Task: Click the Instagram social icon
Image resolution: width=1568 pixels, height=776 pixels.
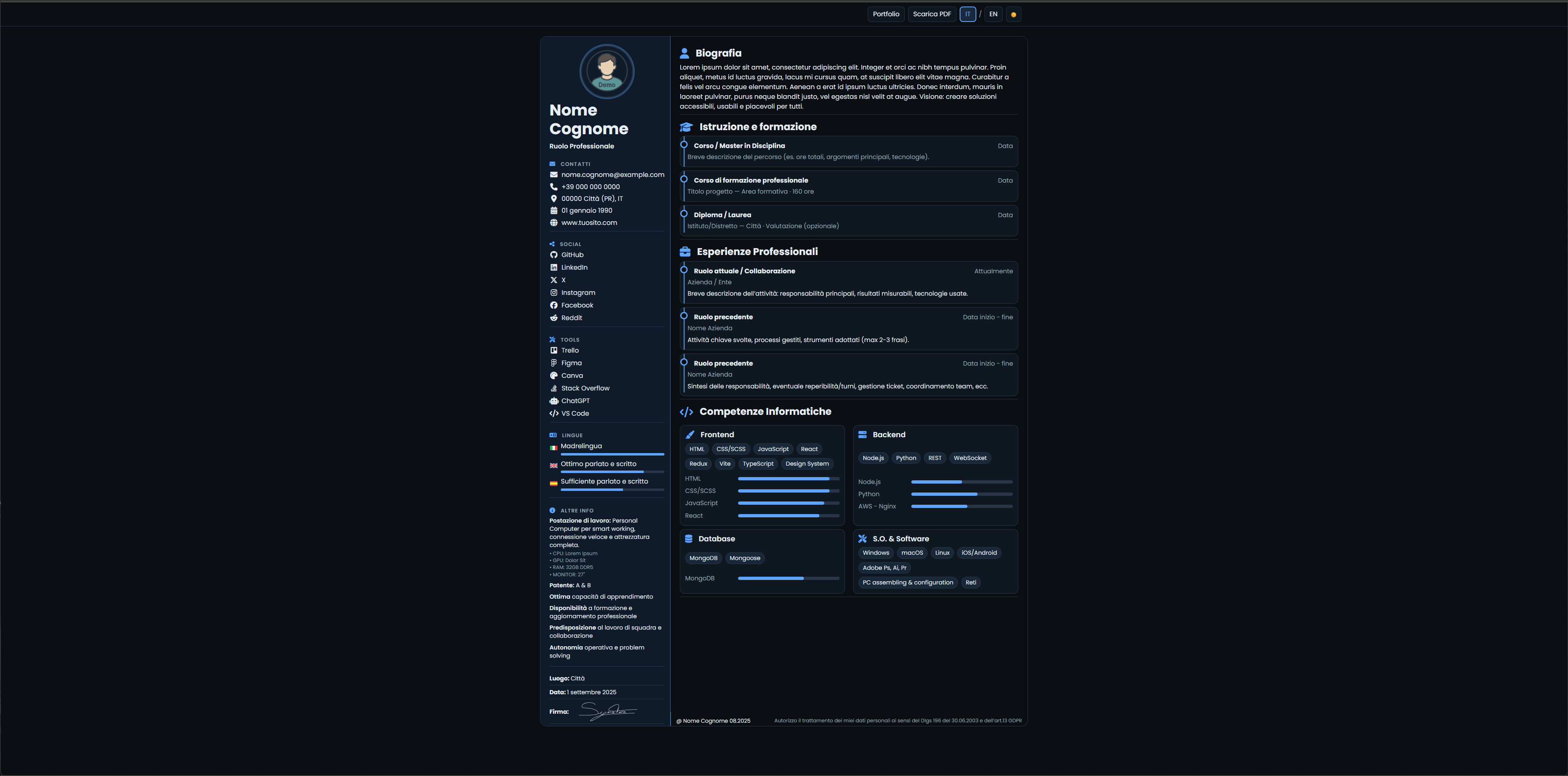Action: click(x=553, y=293)
